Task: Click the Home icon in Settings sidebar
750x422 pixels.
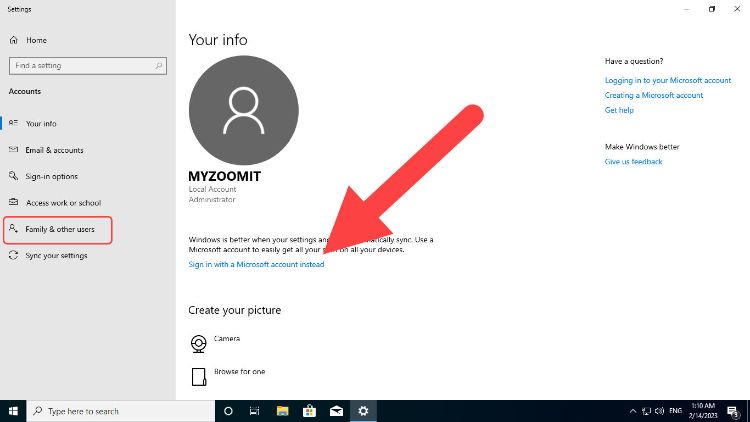Action: pos(13,40)
